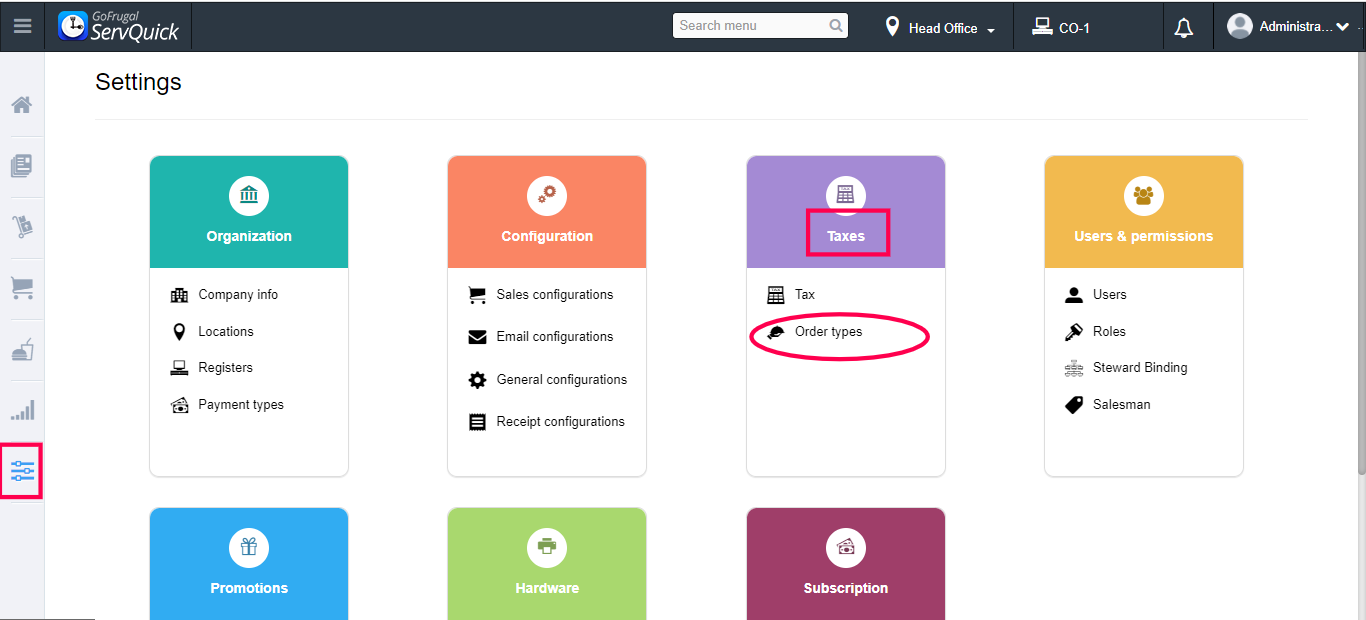Click the Configuration gears icon
This screenshot has width=1366, height=620.
pos(547,195)
